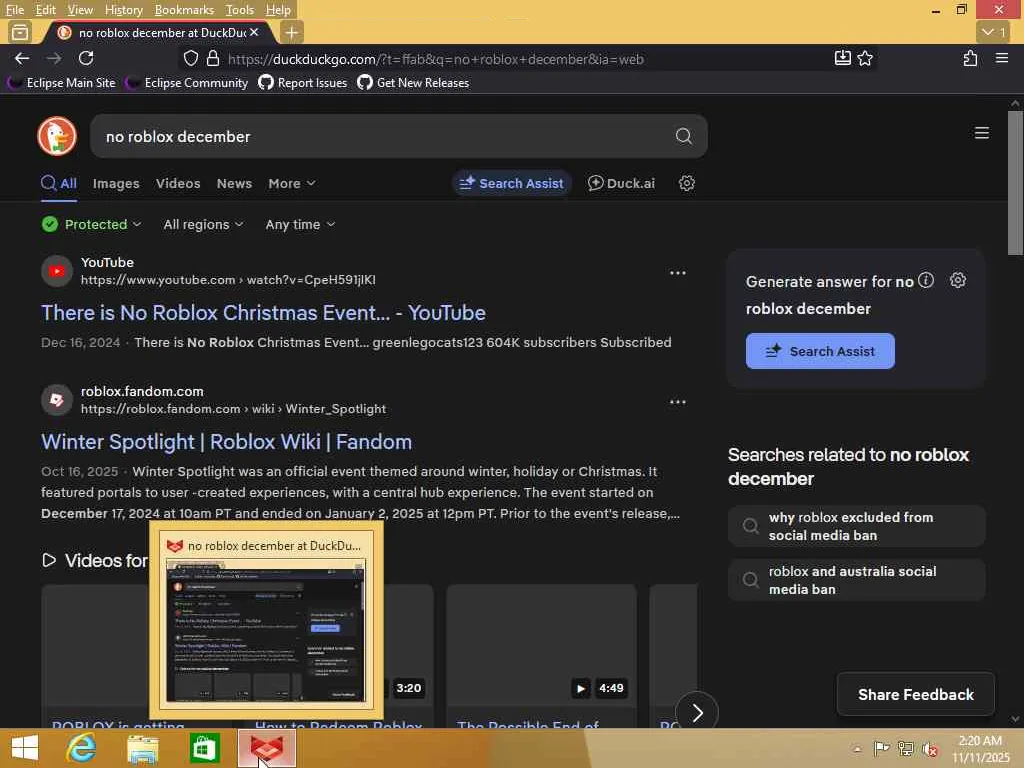This screenshot has height=768, width=1024.
Task: Open the address bar download/install icon
Action: 842,59
